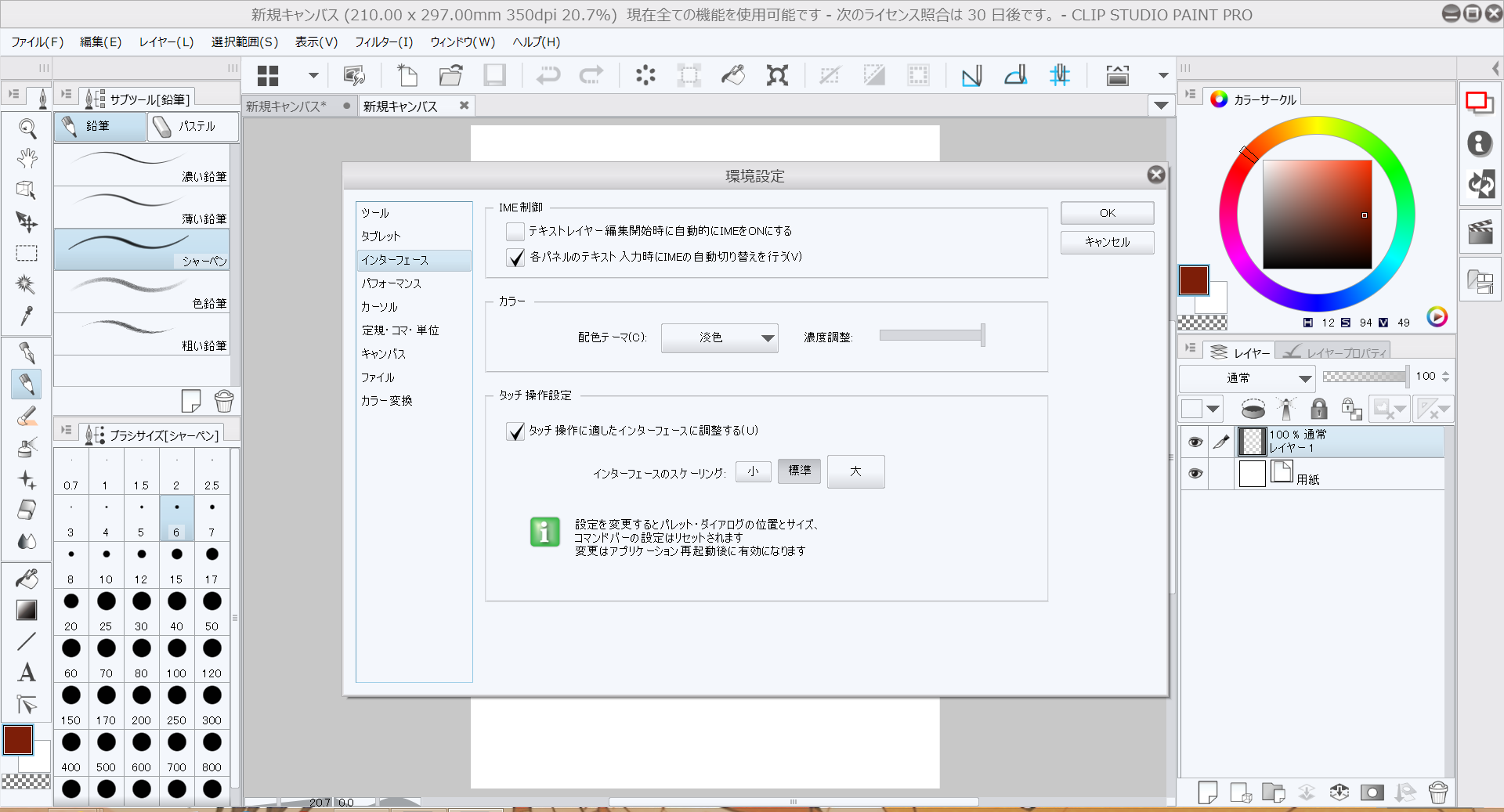Uncheck touch-optimized interface adjustment option
The image size is (1504, 812).
515,431
